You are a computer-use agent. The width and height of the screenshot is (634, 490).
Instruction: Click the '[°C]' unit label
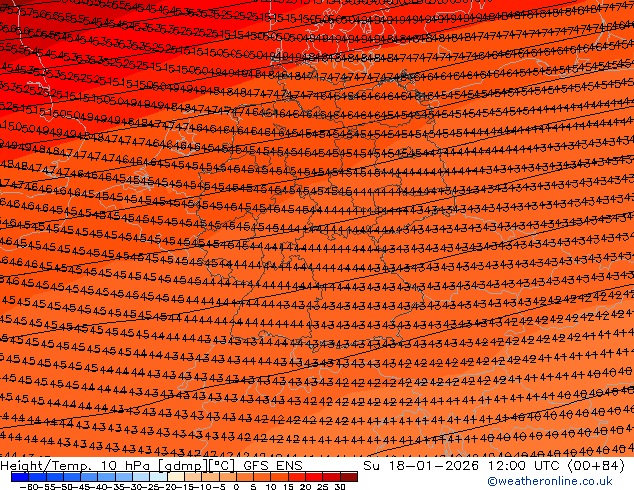point(222,466)
